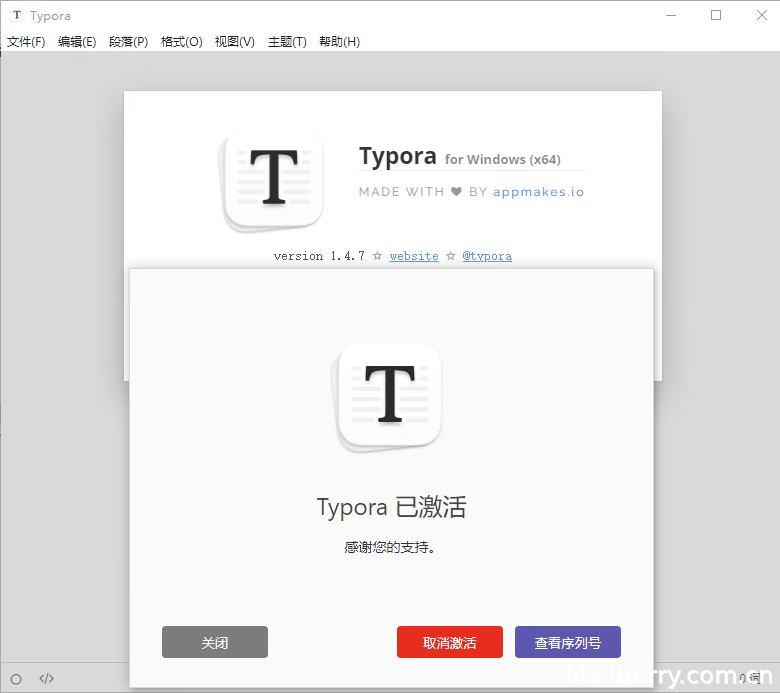Open the website link
The width and height of the screenshot is (780, 693).
(414, 256)
